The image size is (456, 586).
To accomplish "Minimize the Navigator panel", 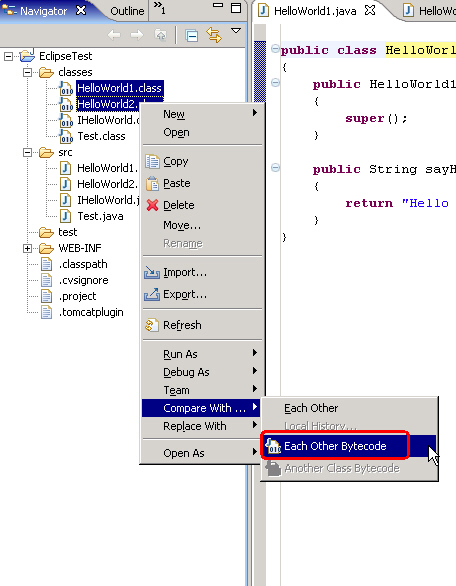I will [x=218, y=5].
